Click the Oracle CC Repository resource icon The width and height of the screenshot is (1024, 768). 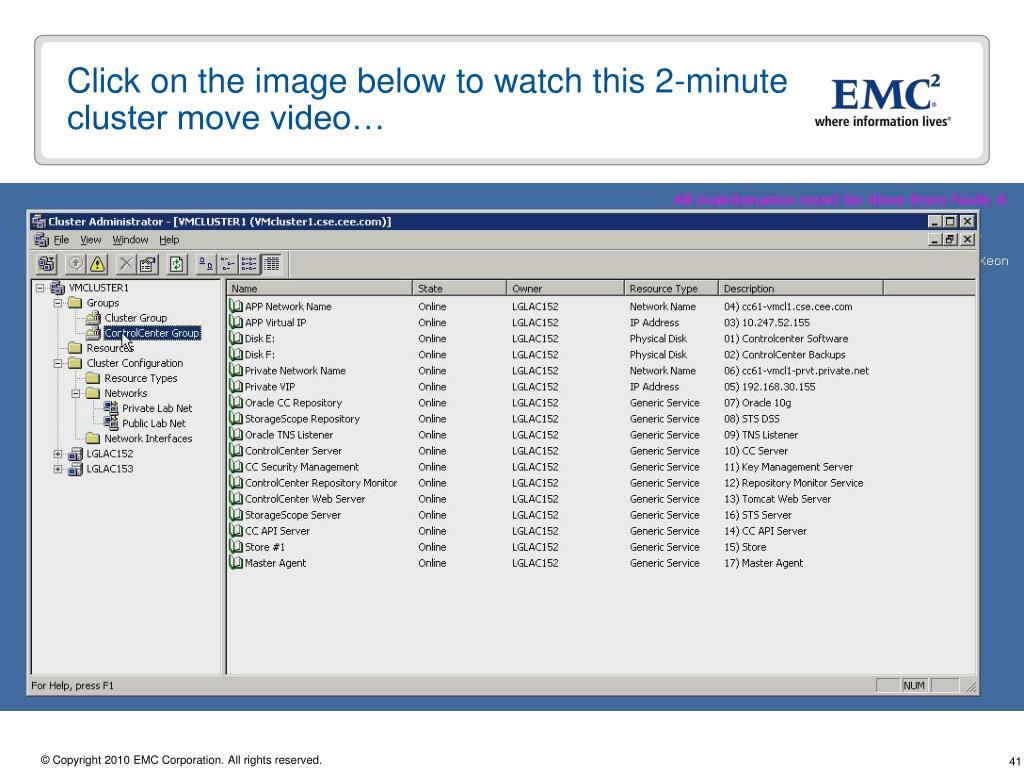(236, 402)
